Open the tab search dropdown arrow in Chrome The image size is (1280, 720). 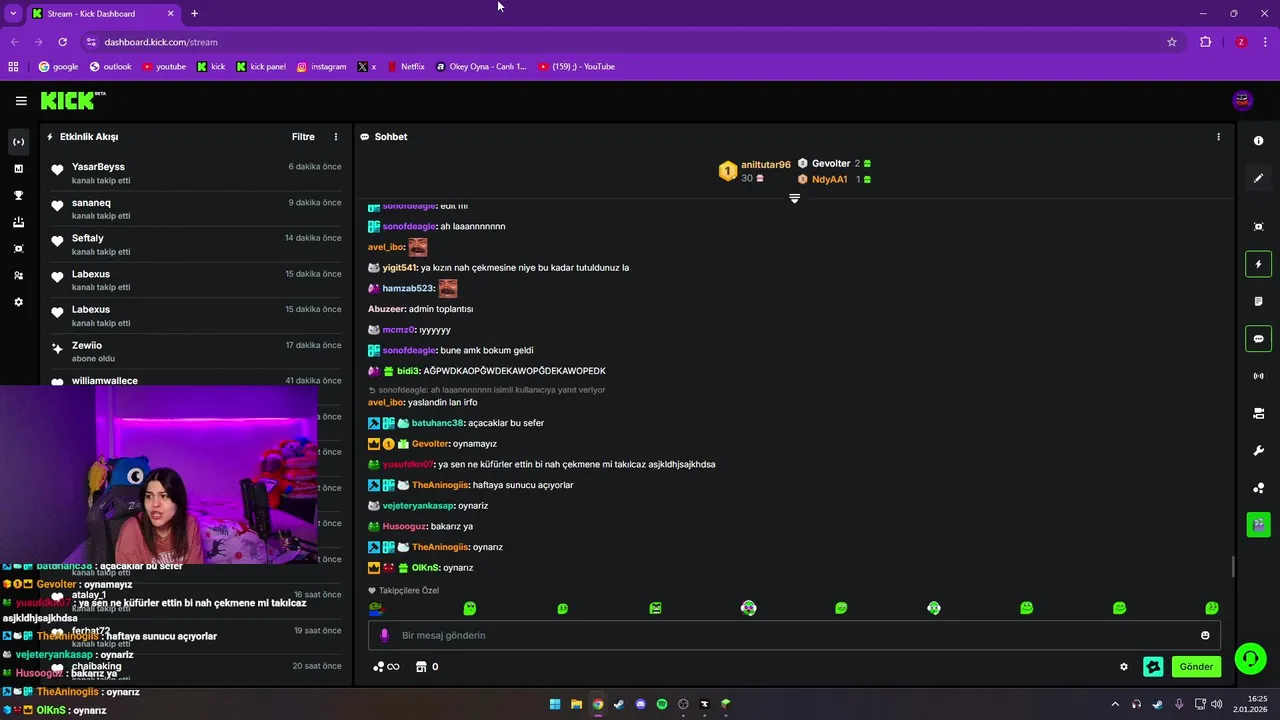tap(13, 13)
